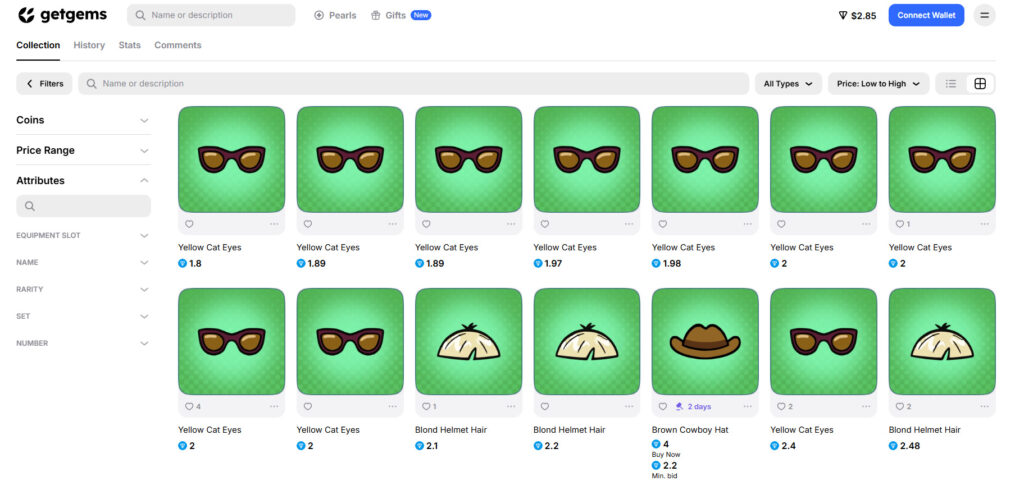Click the Attributes search magnifier icon
Viewport: 1024px width, 490px height.
29,206
